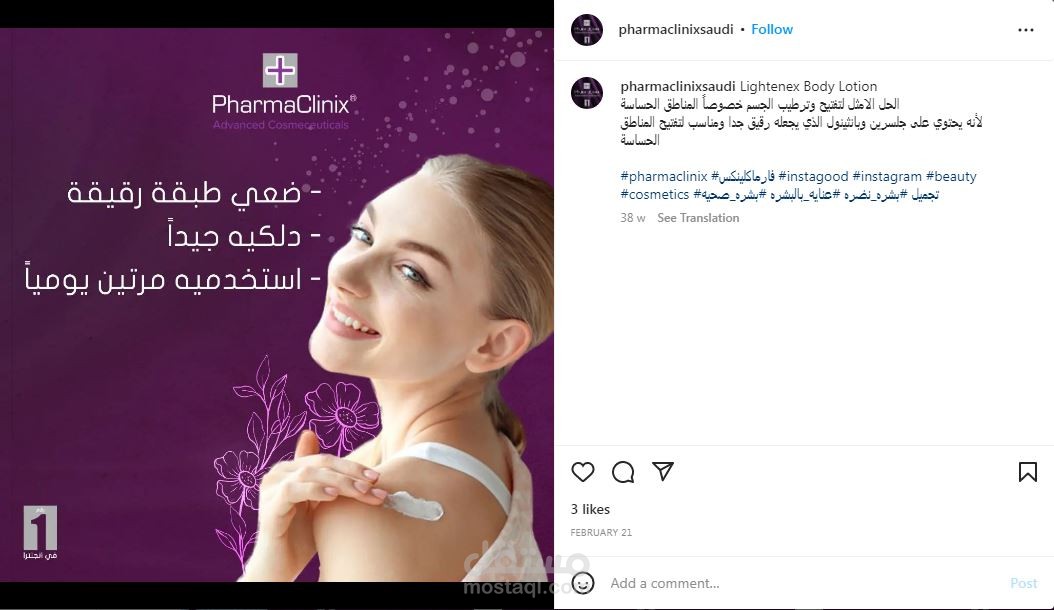Follow the pharmaclinixsaudi account

pyautogui.click(x=772, y=30)
